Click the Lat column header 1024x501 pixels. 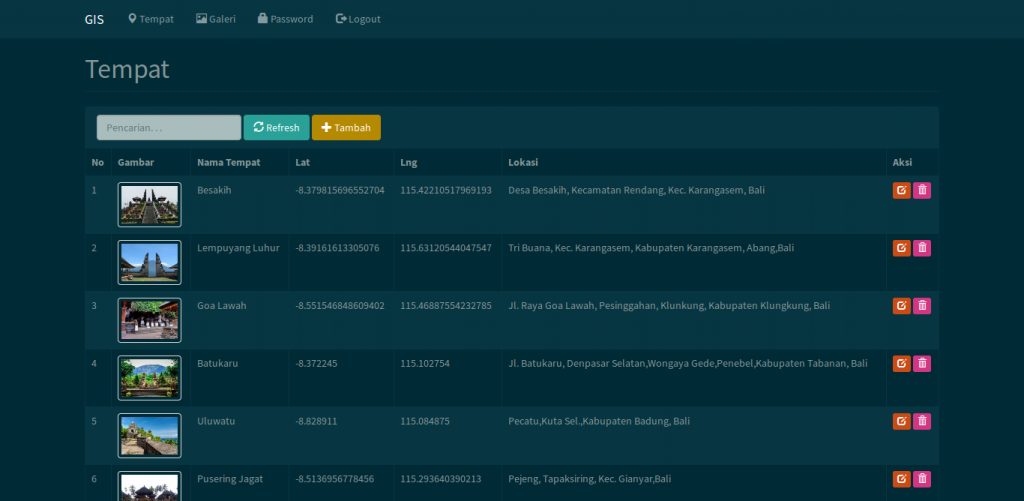tap(302, 162)
